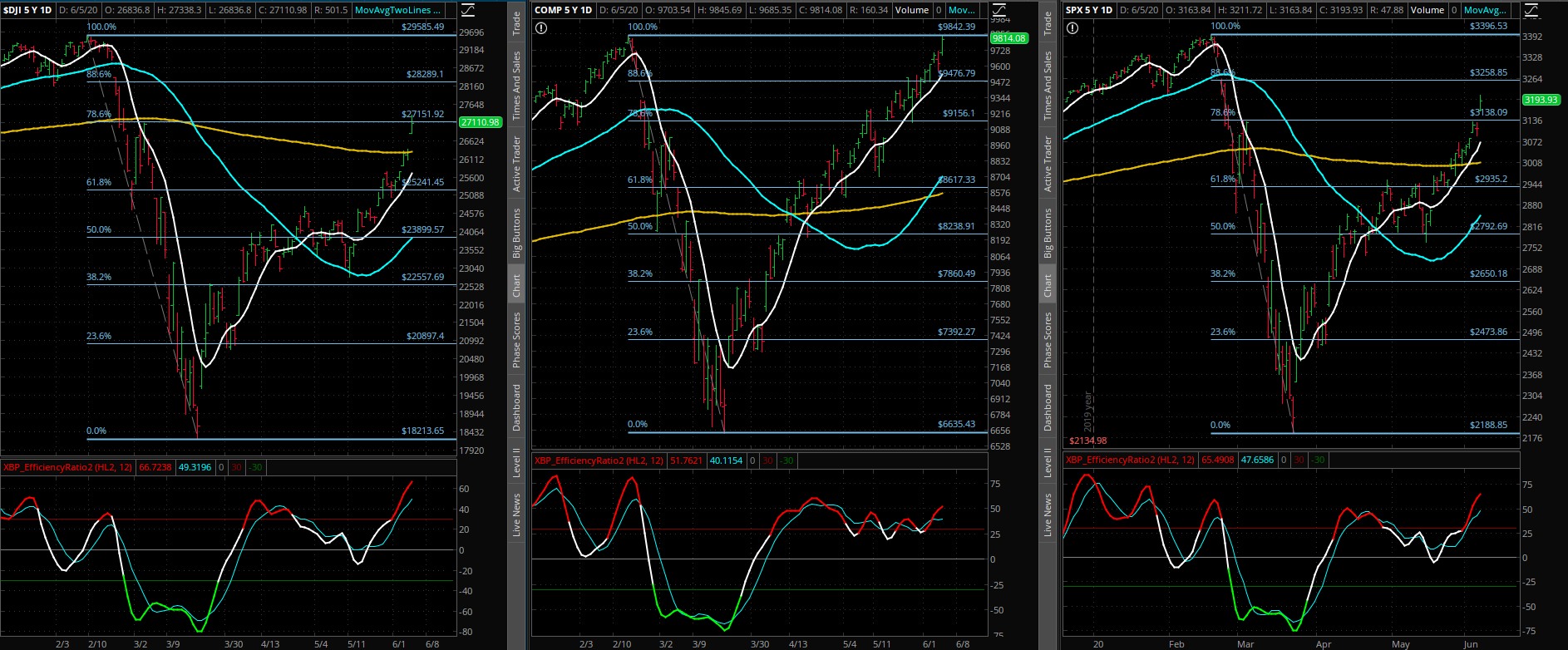Viewport: 1568px width, 650px height.
Task: Show the Dashboard tab beside the COMP chart
Action: pyautogui.click(x=1048, y=407)
